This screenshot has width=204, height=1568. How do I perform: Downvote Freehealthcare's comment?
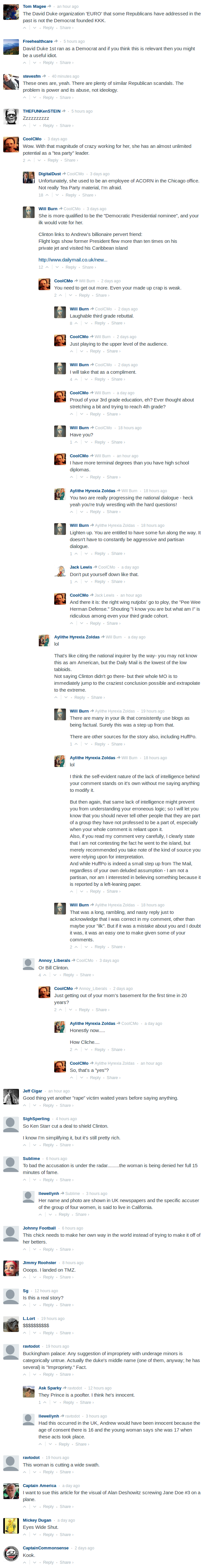coord(35,63)
